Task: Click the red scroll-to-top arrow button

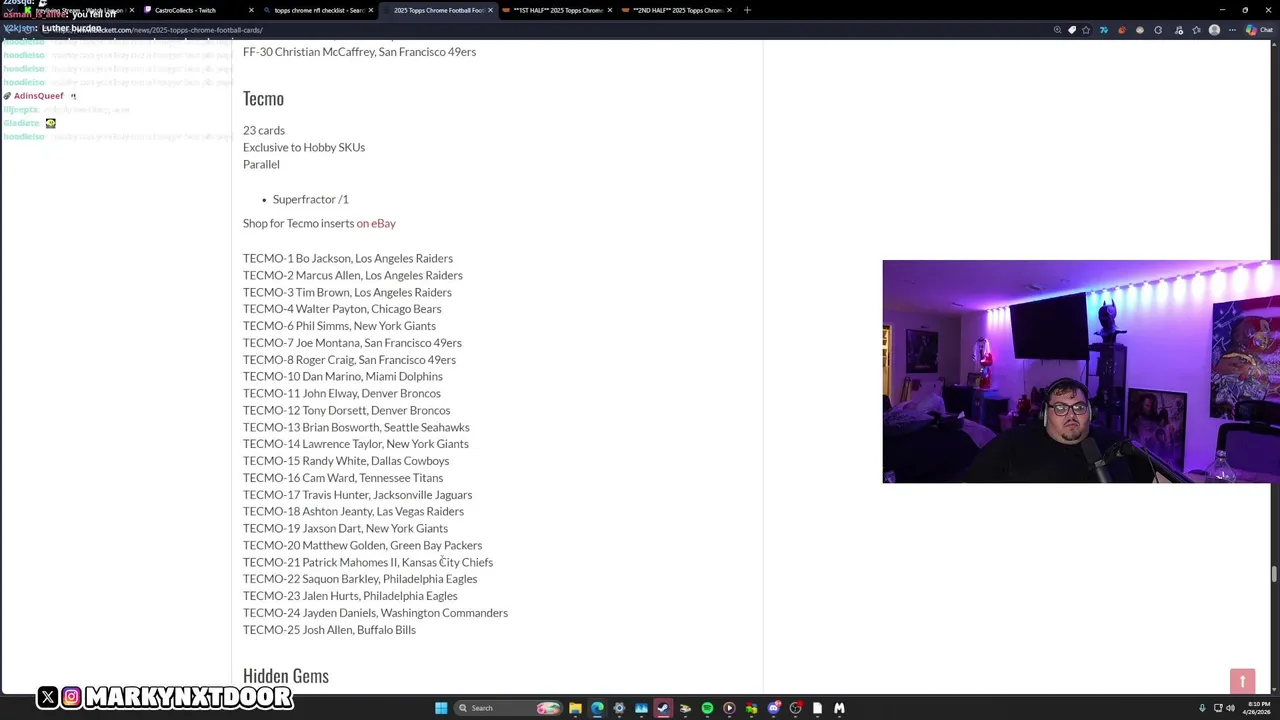Action: (x=1242, y=681)
